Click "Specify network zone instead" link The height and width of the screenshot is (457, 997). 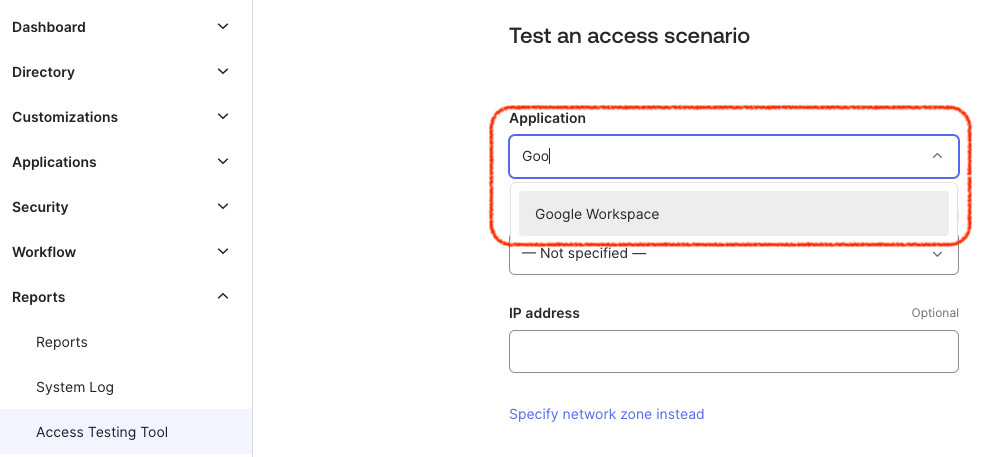(x=606, y=414)
